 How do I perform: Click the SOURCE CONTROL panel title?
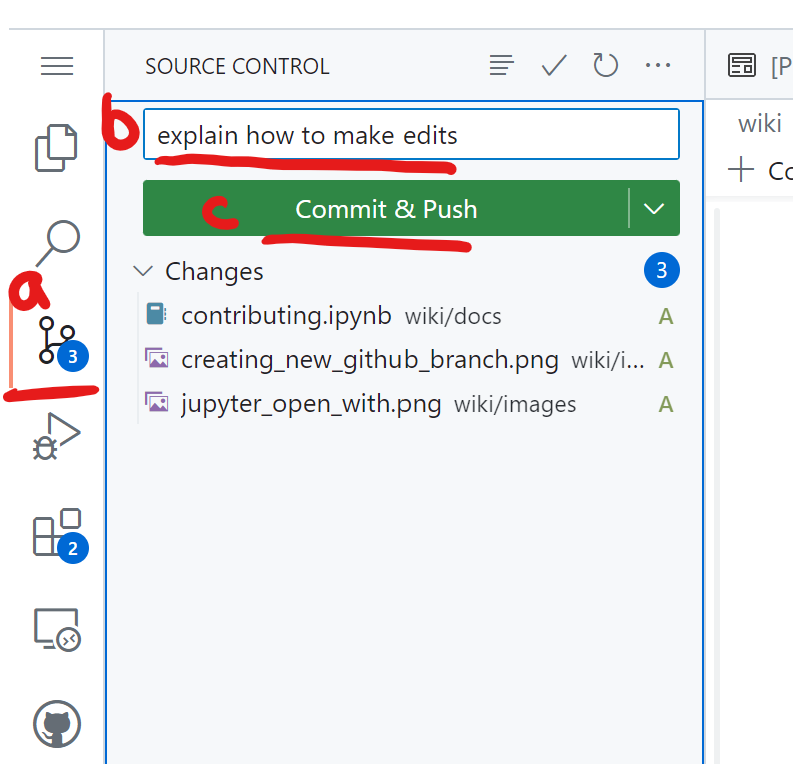click(x=237, y=66)
